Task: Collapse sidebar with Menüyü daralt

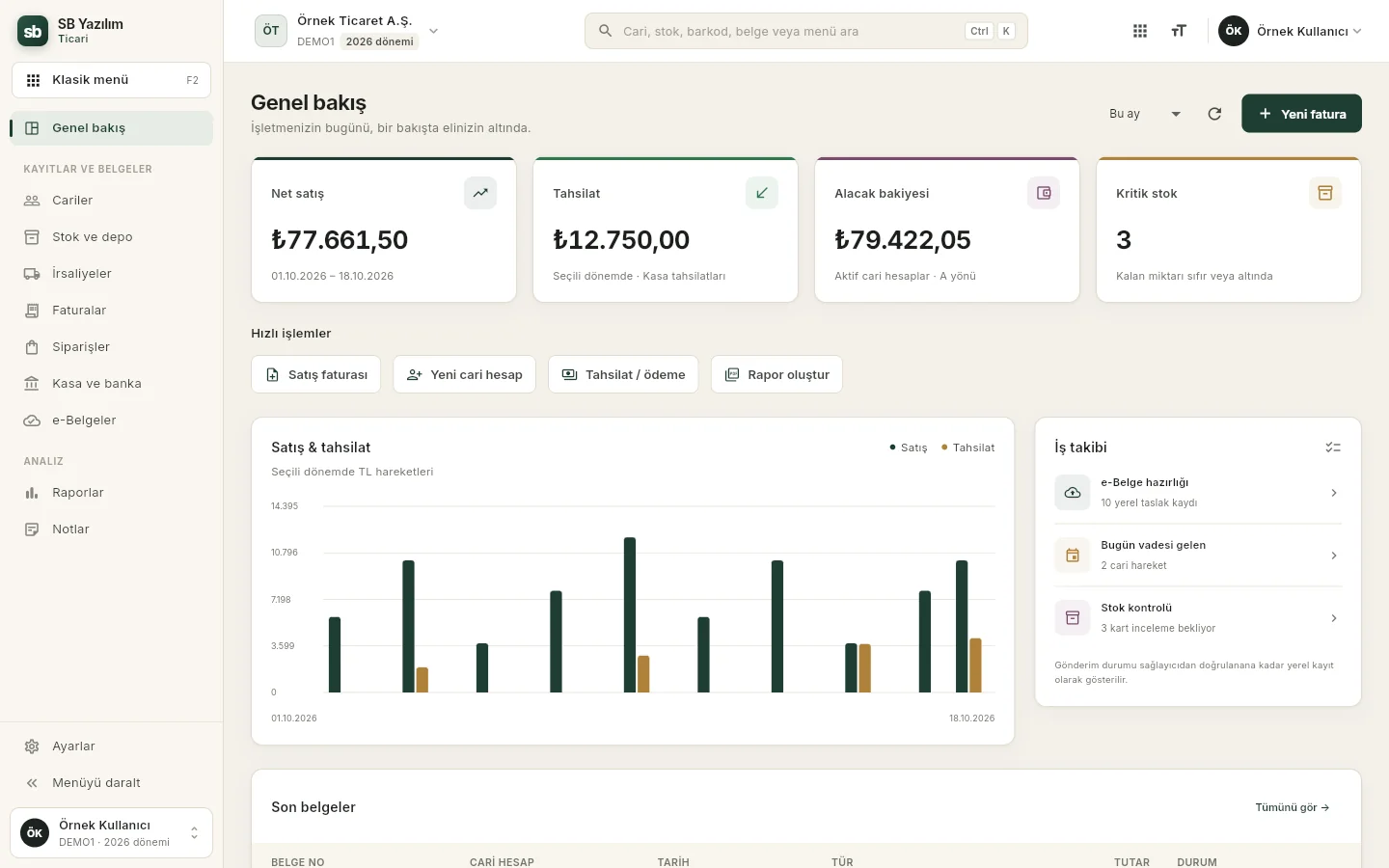Action: 112,783
